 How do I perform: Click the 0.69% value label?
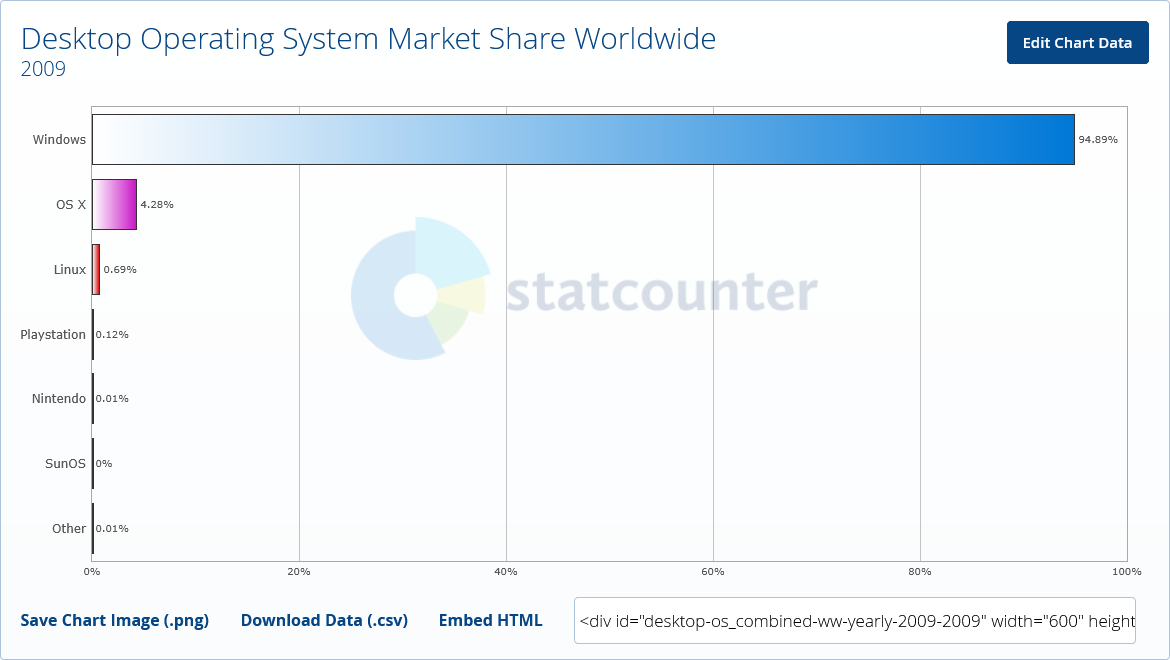click(x=119, y=269)
